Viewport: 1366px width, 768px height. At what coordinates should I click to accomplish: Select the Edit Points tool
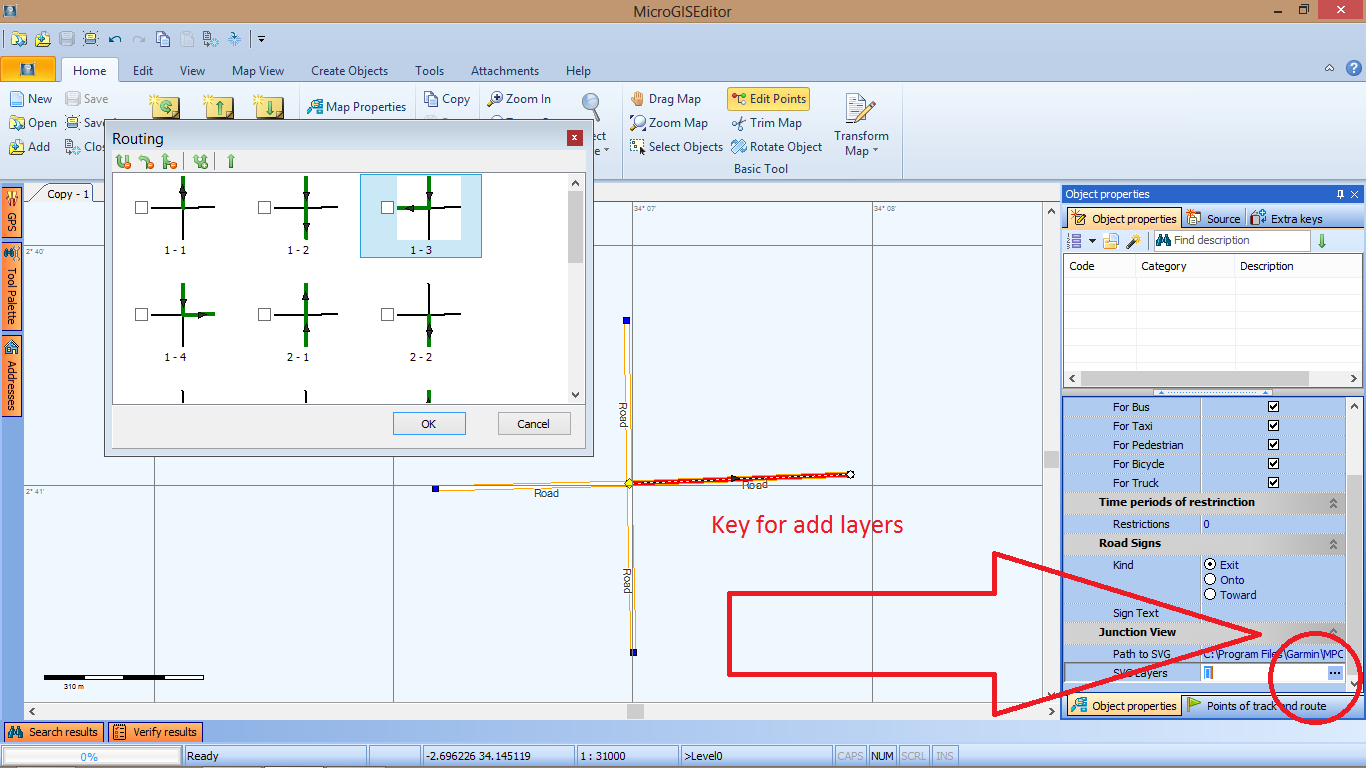click(x=768, y=99)
